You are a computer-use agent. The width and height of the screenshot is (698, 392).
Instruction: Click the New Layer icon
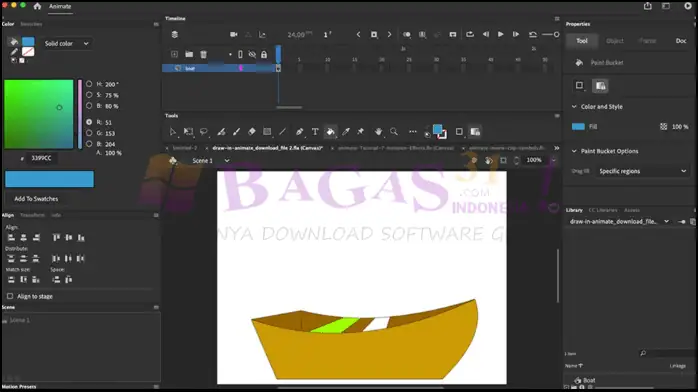pos(174,54)
